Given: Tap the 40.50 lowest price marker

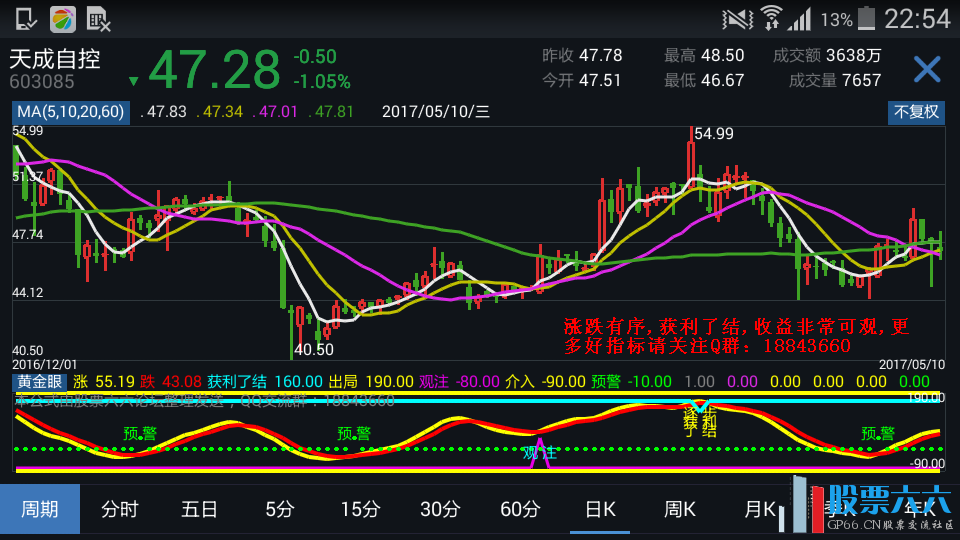Looking at the screenshot, I should pyautogui.click(x=313, y=350).
